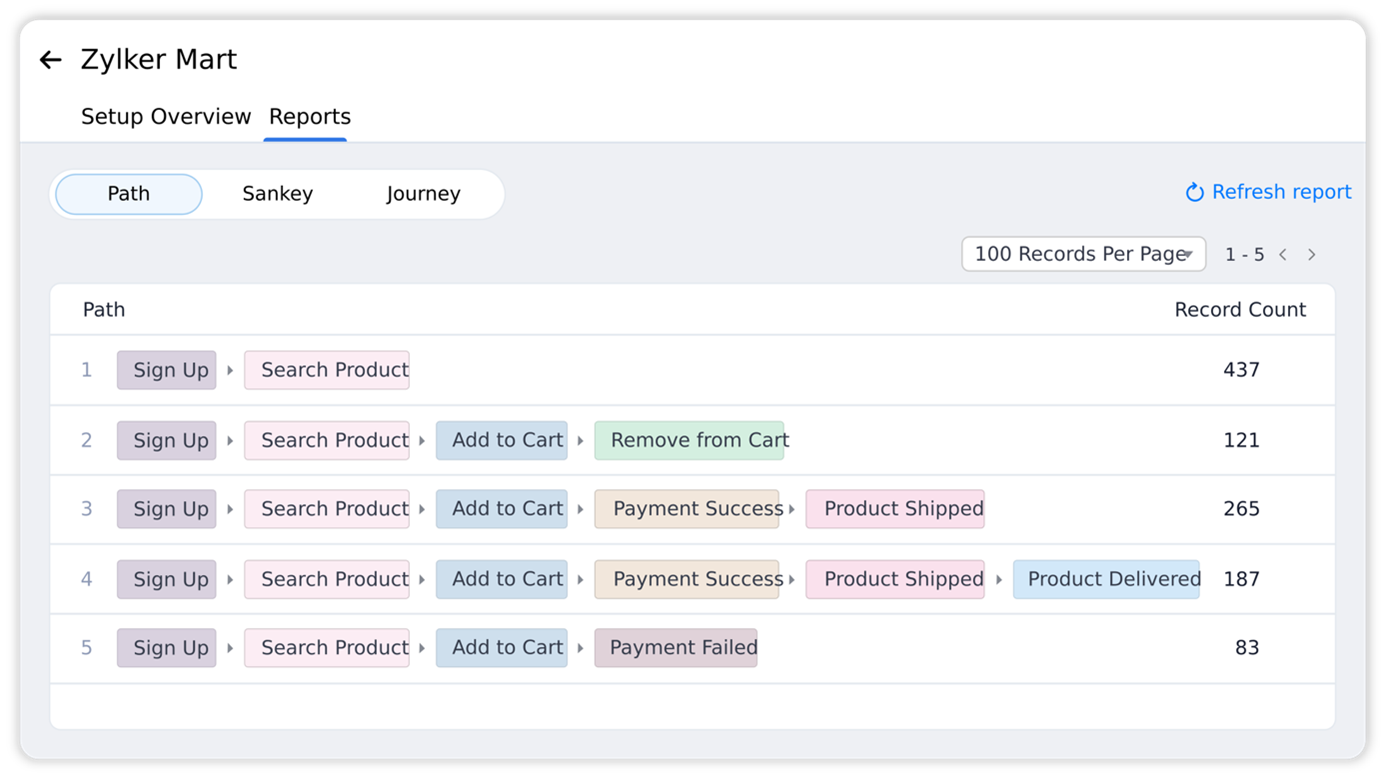
Task: Switch to the Setup Overview tab
Action: 166,117
